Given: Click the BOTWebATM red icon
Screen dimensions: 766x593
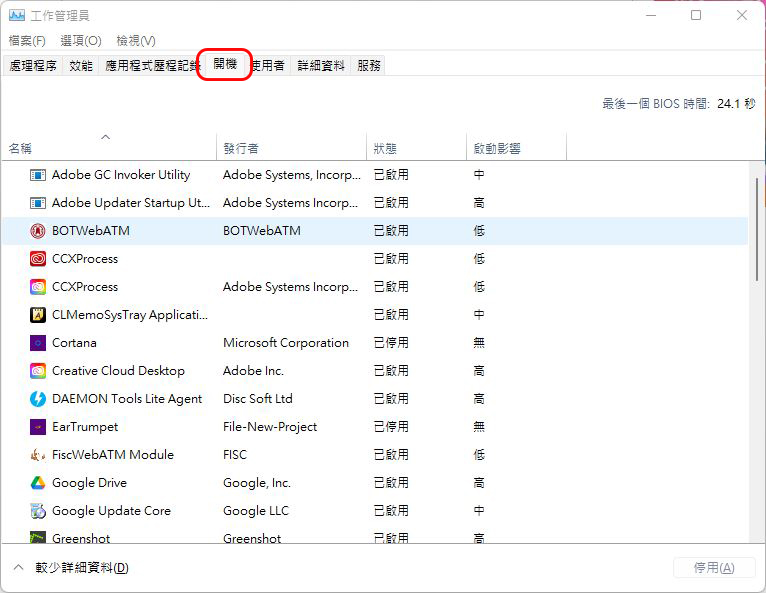Looking at the screenshot, I should (38, 231).
